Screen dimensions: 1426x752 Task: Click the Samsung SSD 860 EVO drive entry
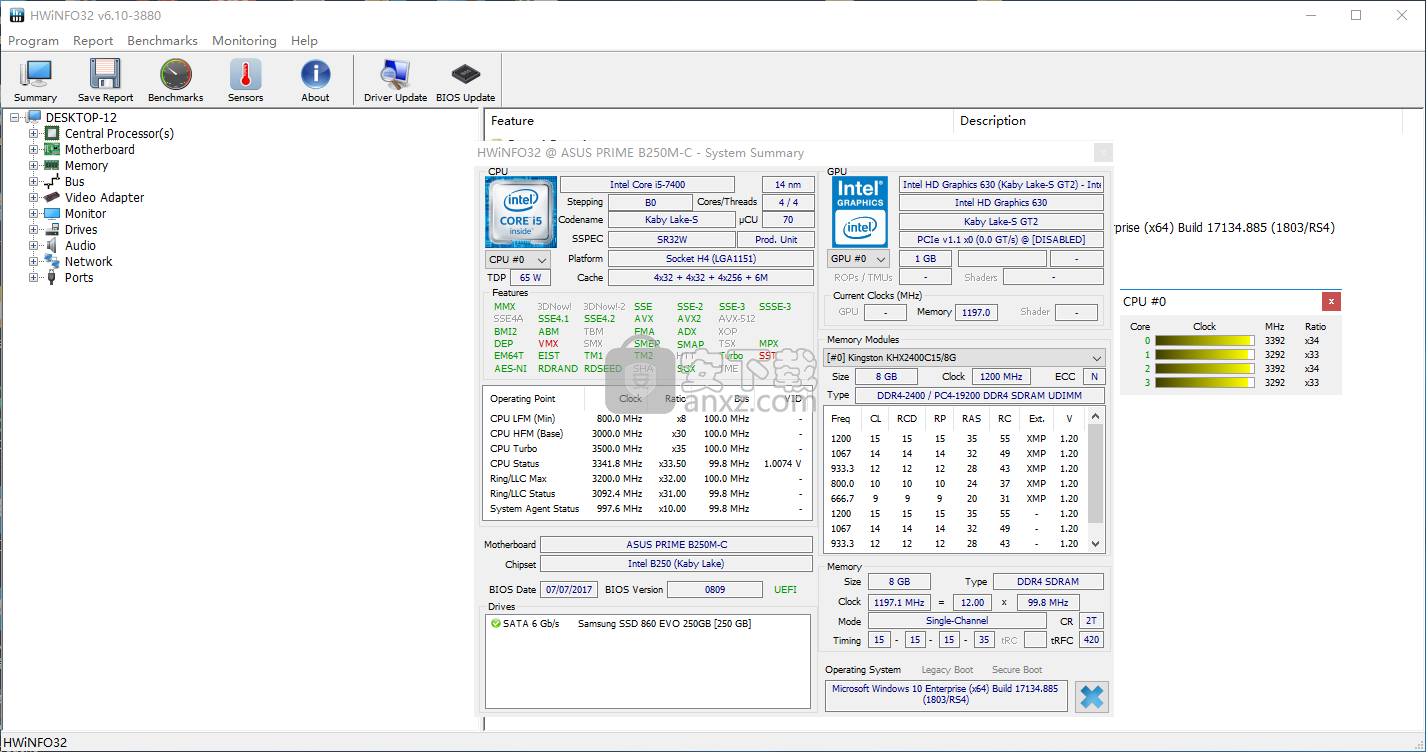click(664, 623)
